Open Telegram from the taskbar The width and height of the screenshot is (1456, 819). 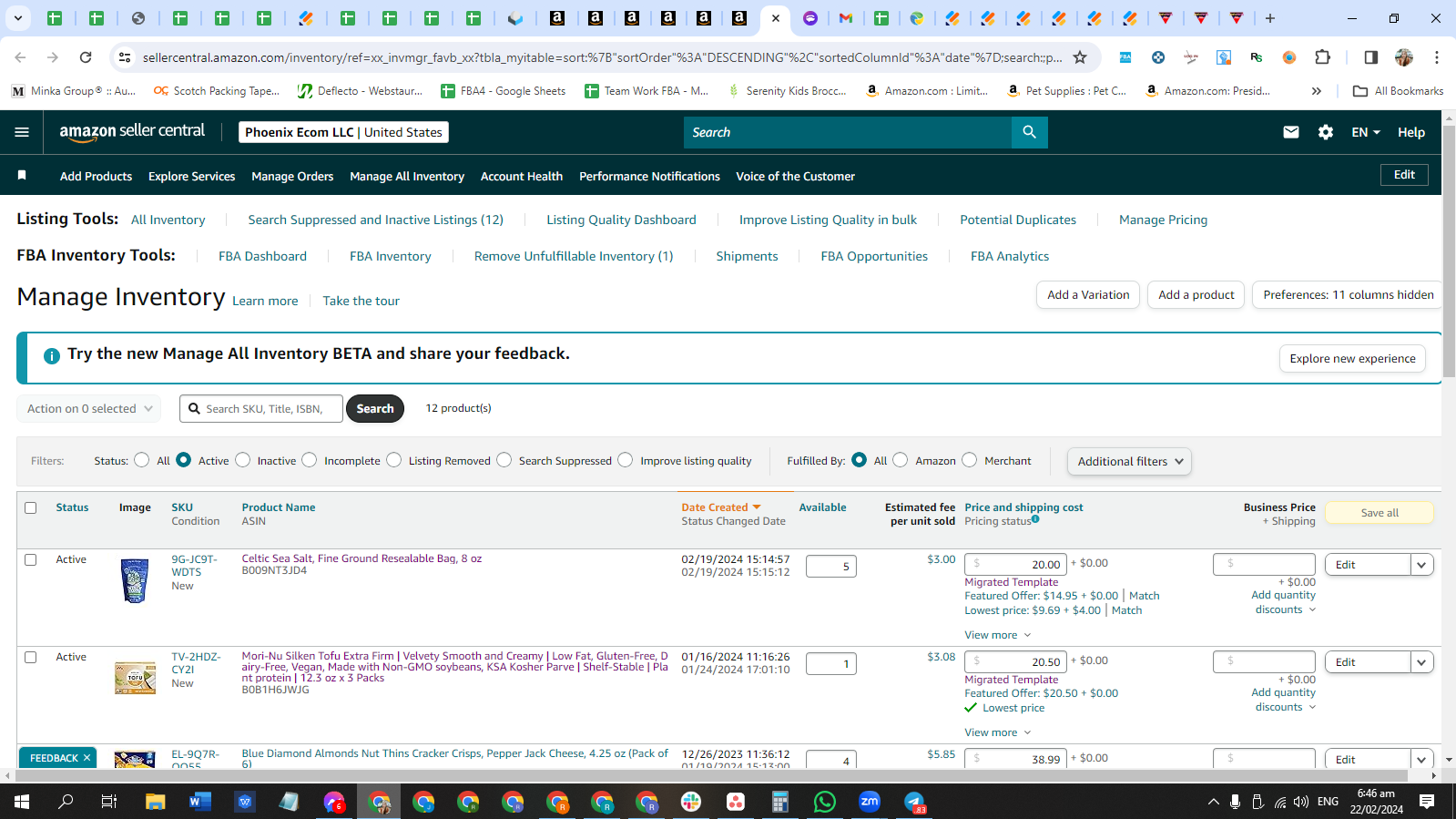tap(914, 802)
